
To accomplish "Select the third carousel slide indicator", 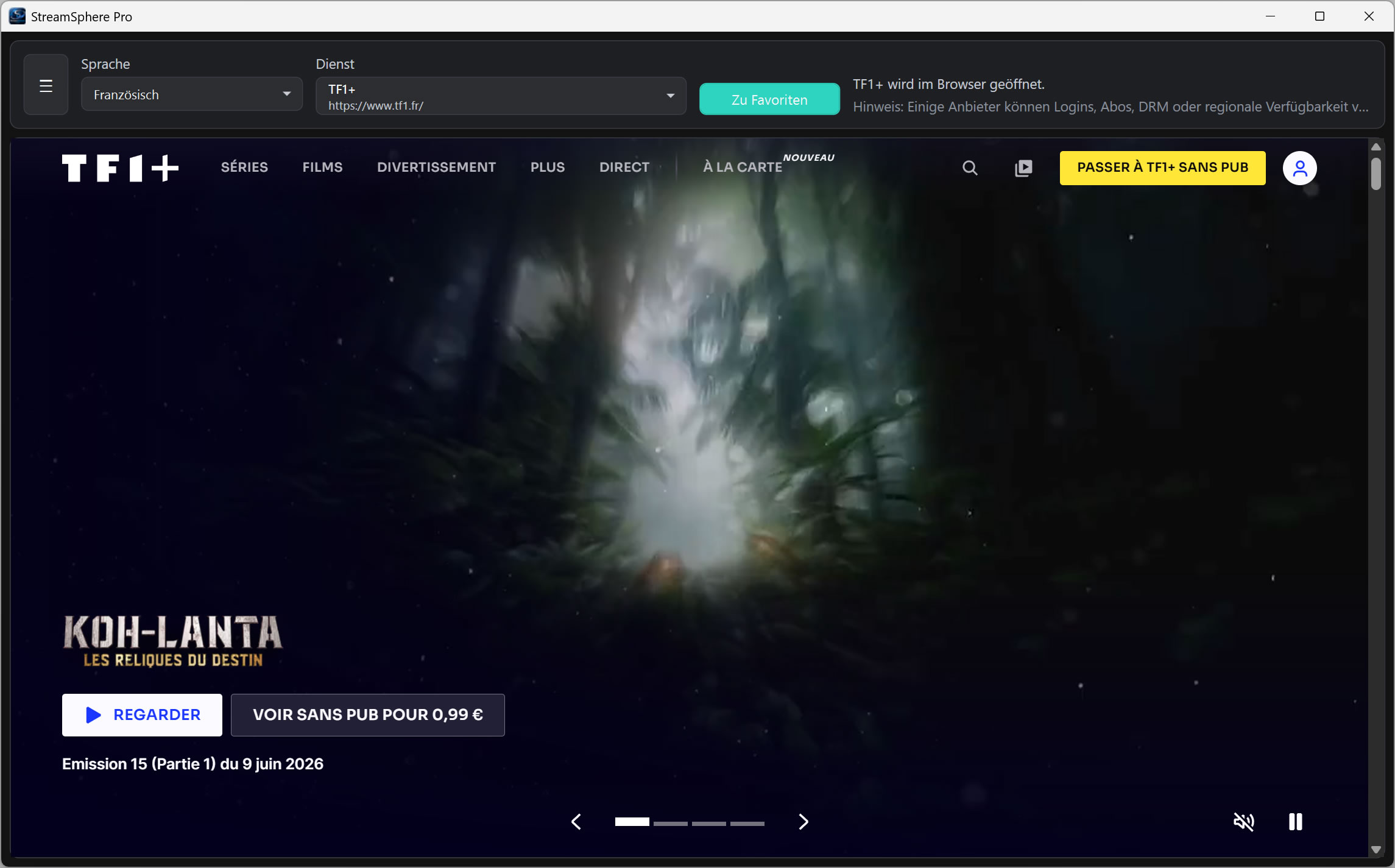I will pos(709,823).
